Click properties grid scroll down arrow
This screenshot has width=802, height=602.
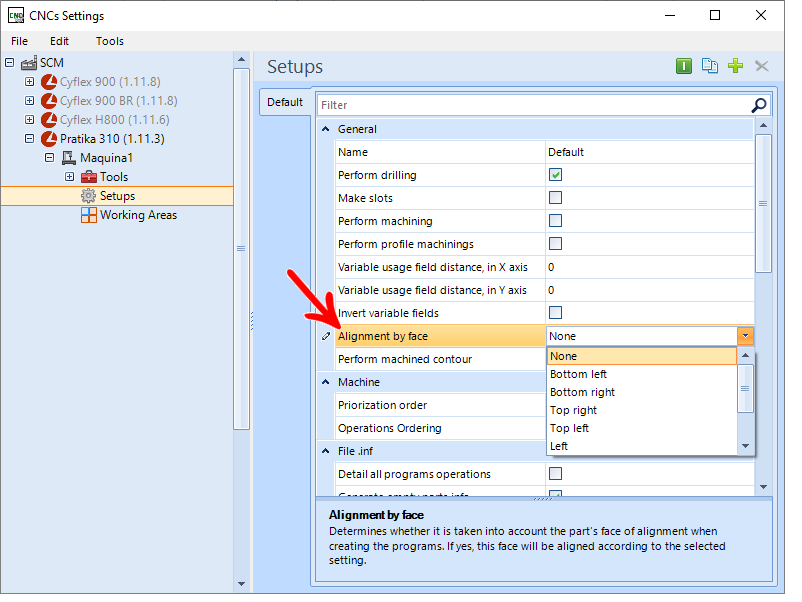763,487
